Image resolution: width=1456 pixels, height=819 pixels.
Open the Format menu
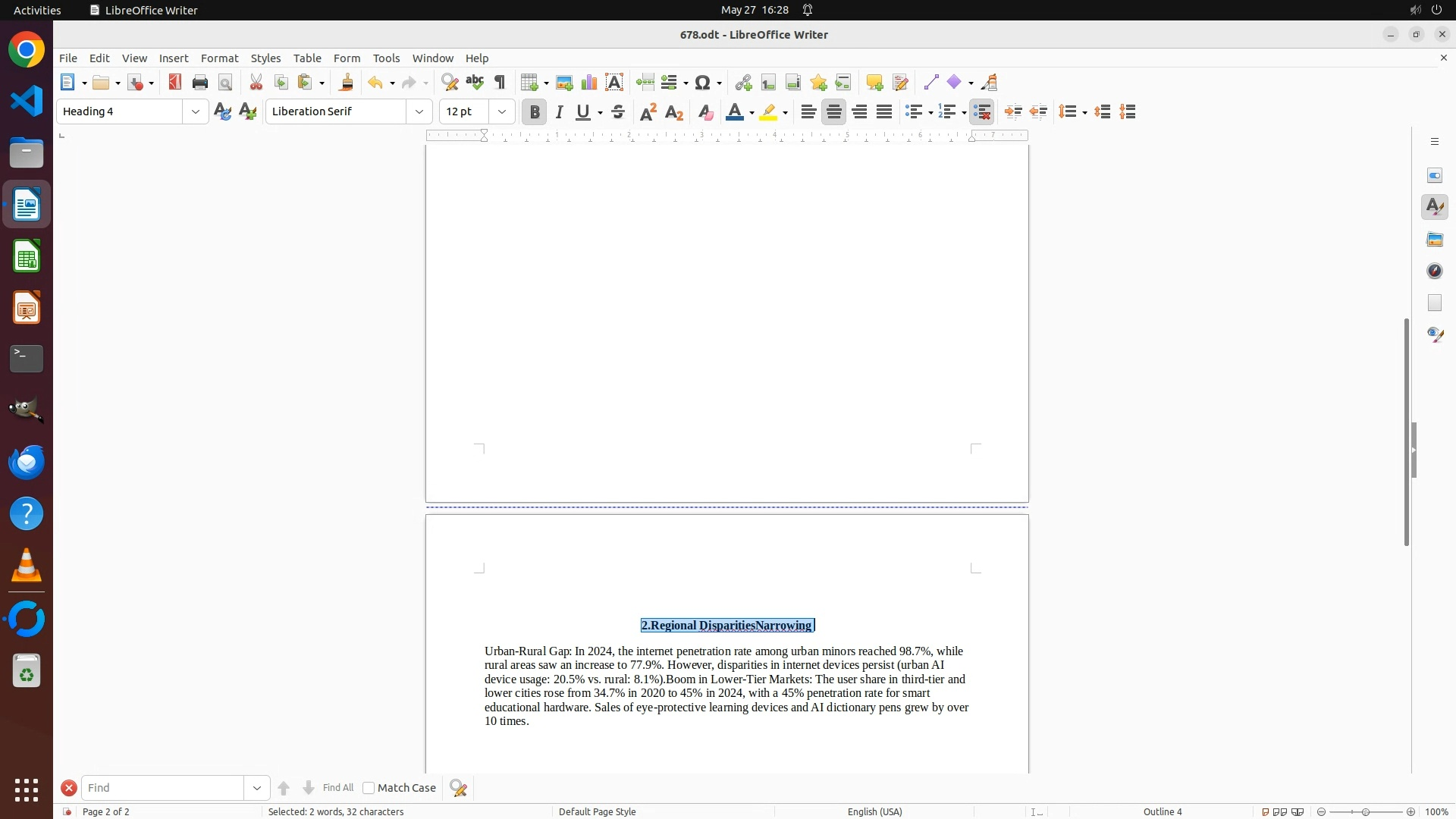coord(219,58)
